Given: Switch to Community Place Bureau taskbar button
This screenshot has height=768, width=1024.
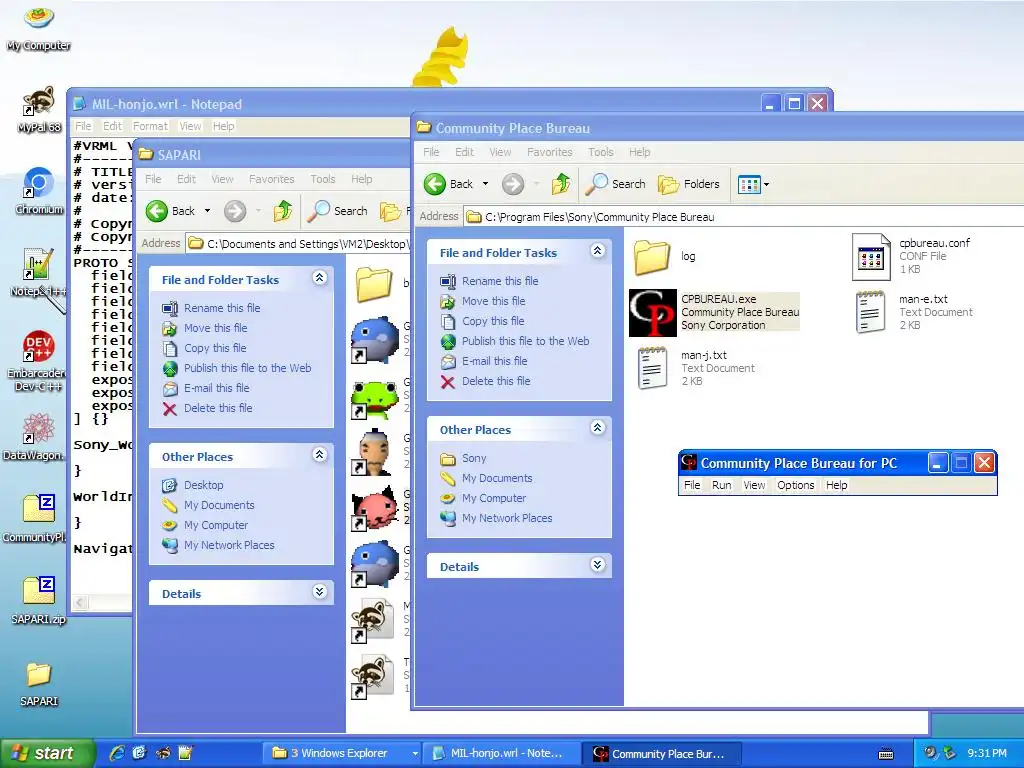Looking at the screenshot, I should (x=660, y=753).
